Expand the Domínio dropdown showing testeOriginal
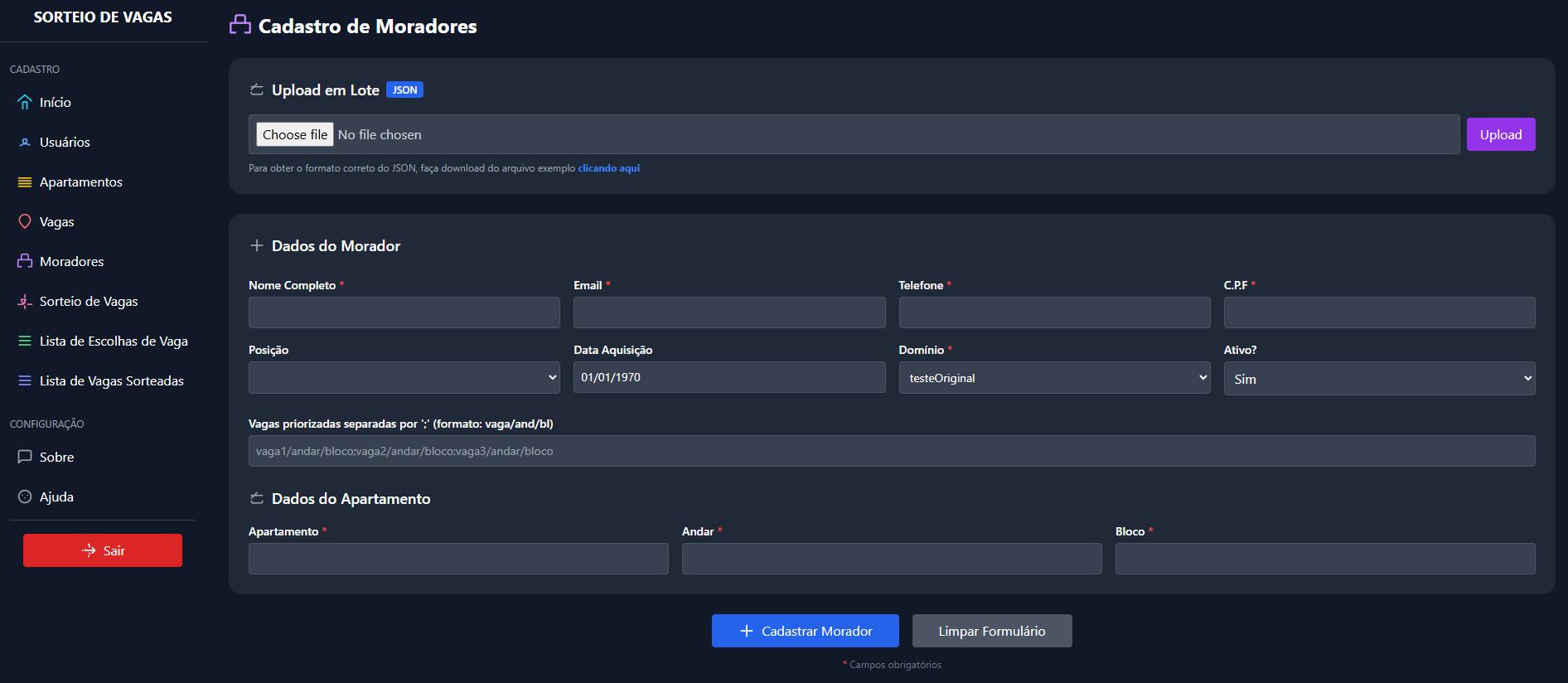This screenshot has width=1568, height=683. tap(1053, 378)
